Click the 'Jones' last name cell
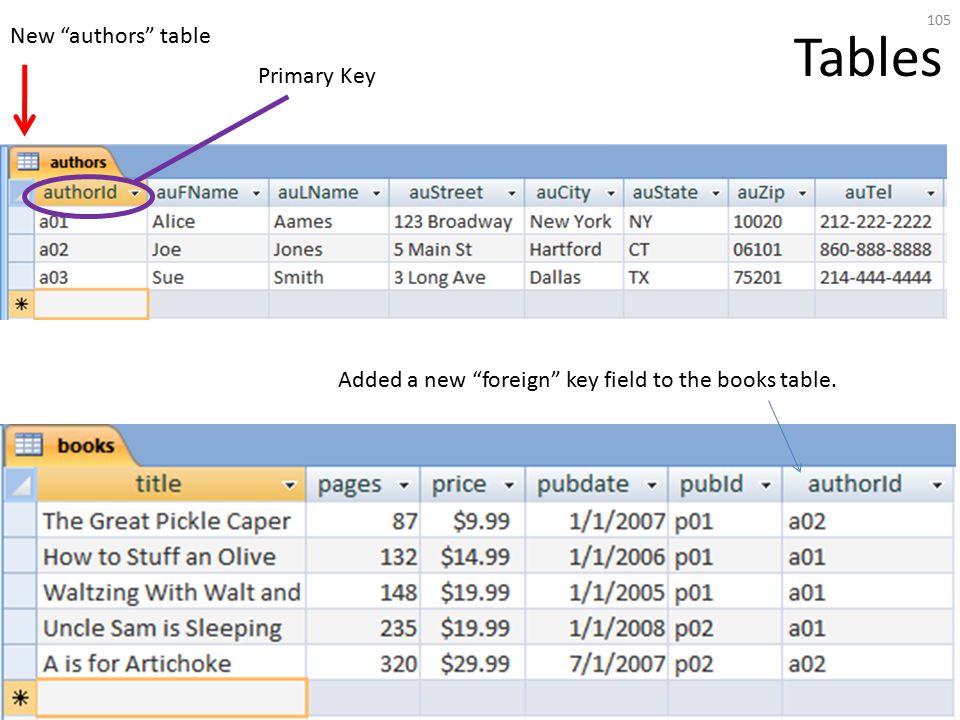 329,249
